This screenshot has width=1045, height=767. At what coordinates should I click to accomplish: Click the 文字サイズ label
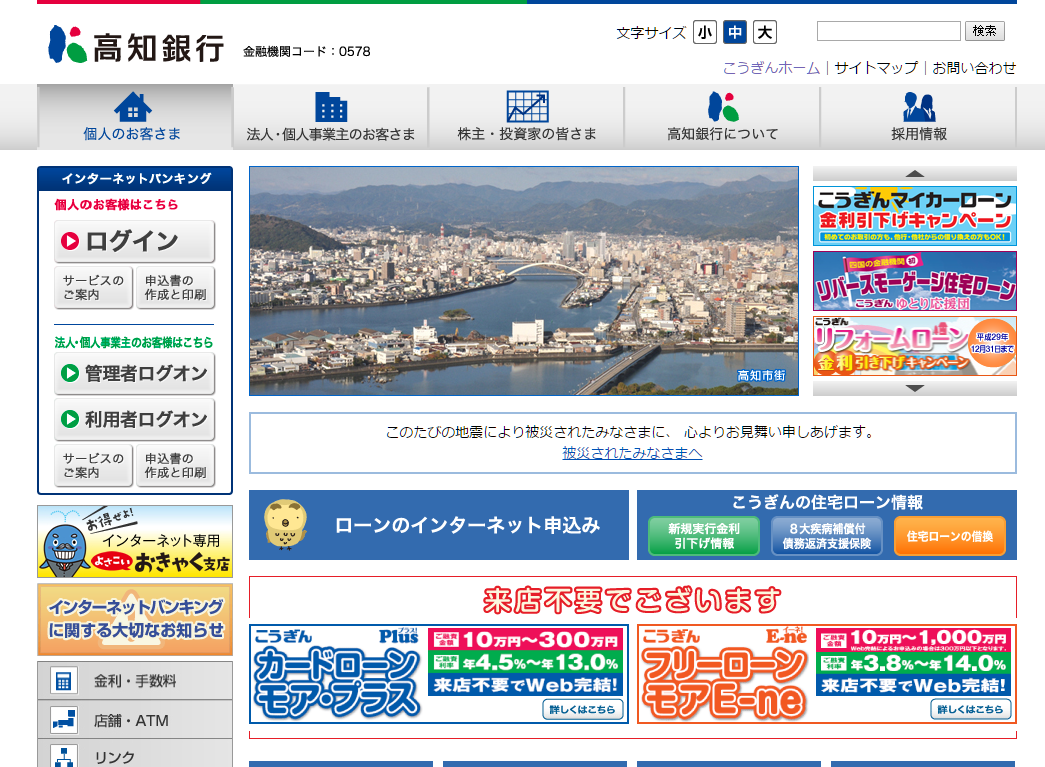point(650,33)
